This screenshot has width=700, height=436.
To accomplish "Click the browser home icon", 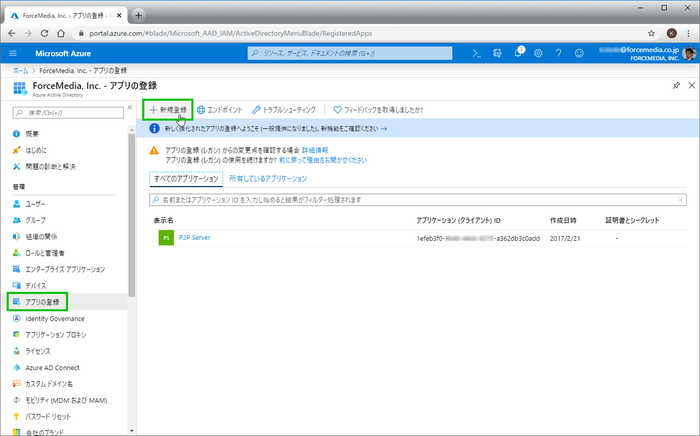I will coord(61,33).
